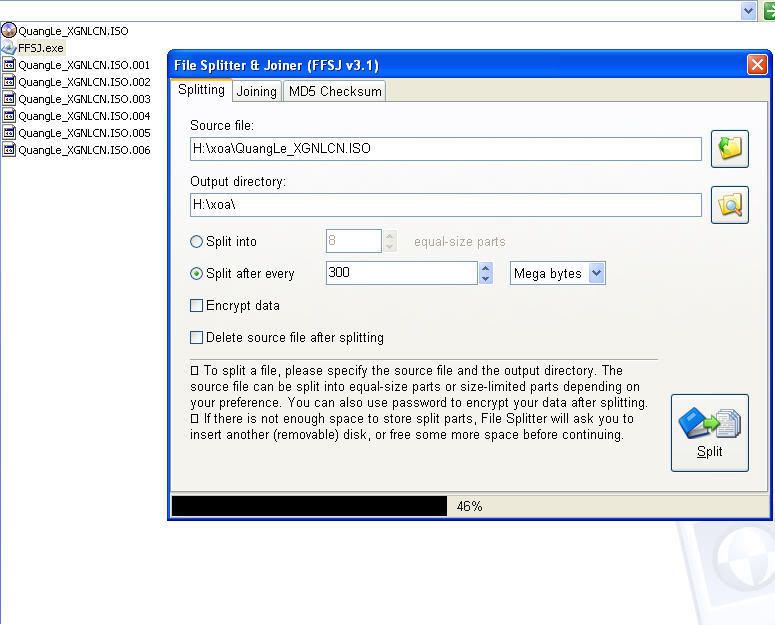Image resolution: width=775 pixels, height=625 pixels.
Task: Click the icon of QuangLe_XGNLCN.ISO.005
Action: coord(8,133)
